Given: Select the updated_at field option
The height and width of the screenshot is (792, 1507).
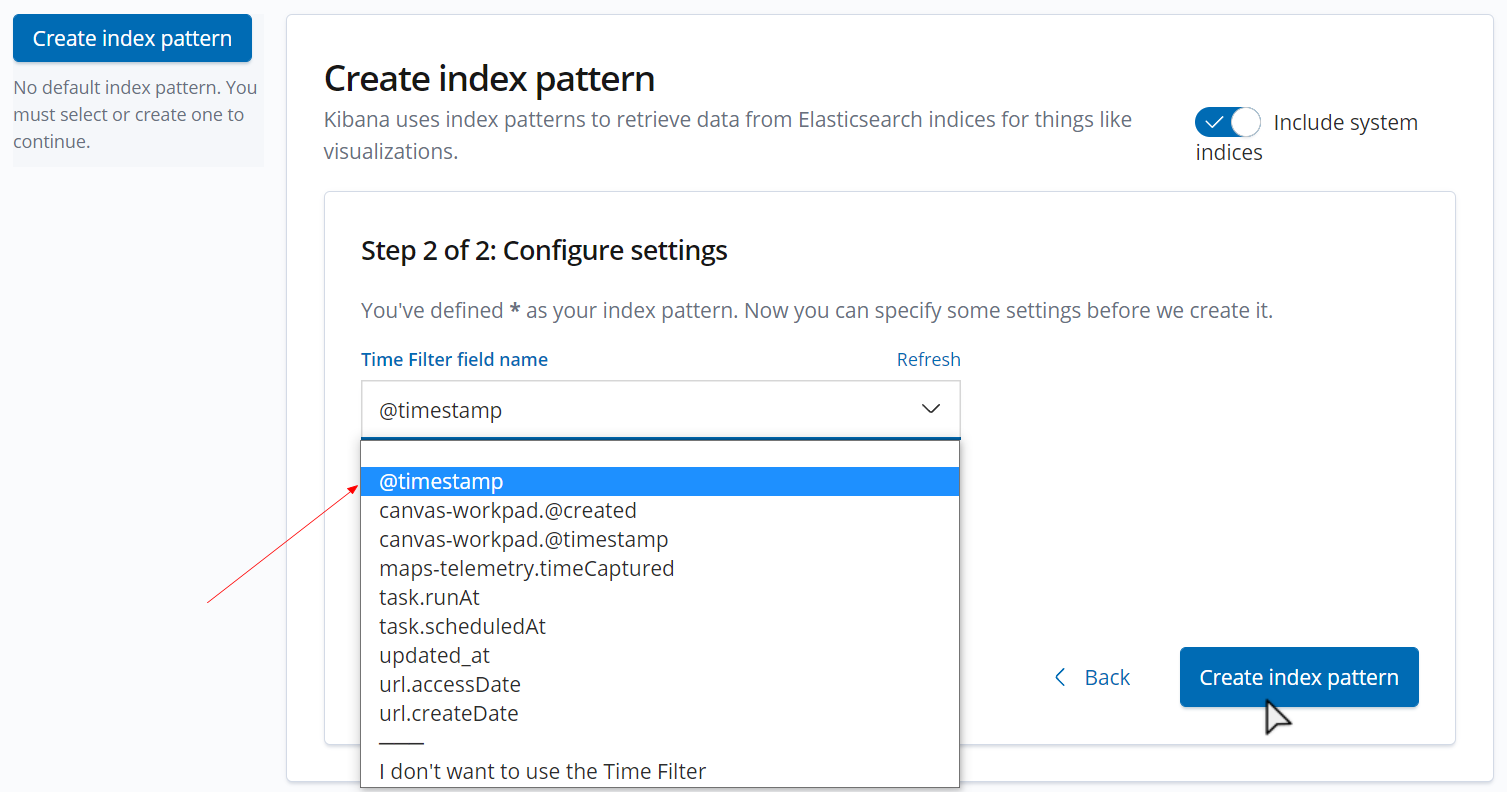Looking at the screenshot, I should pyautogui.click(x=434, y=656).
